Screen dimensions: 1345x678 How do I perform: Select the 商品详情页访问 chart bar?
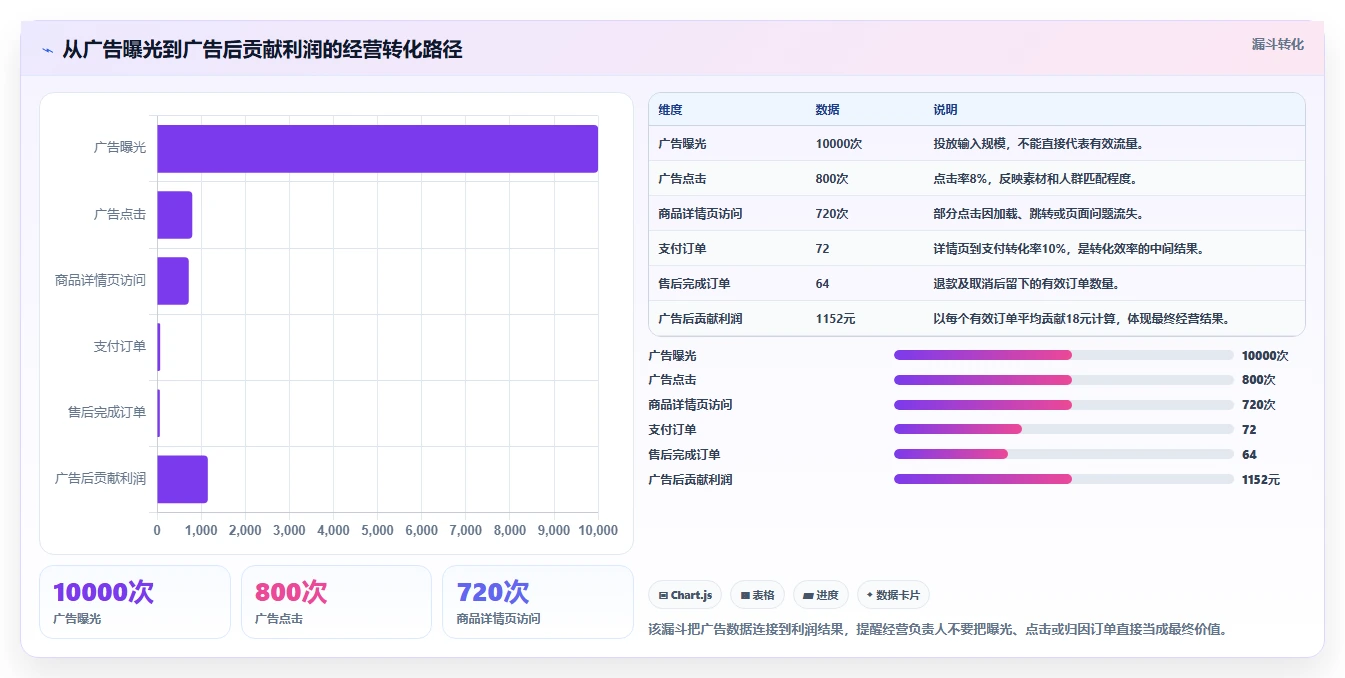tap(173, 281)
